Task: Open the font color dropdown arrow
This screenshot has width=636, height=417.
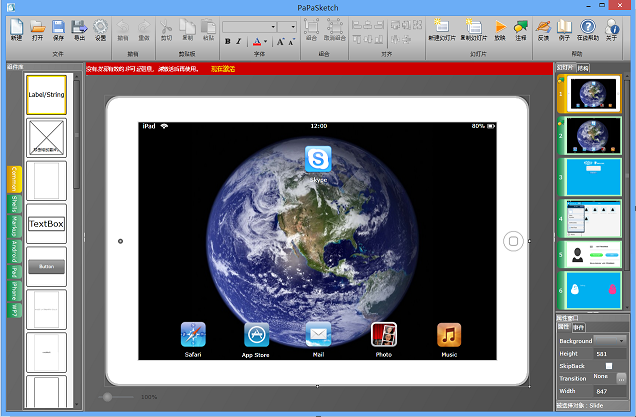Action: point(266,41)
